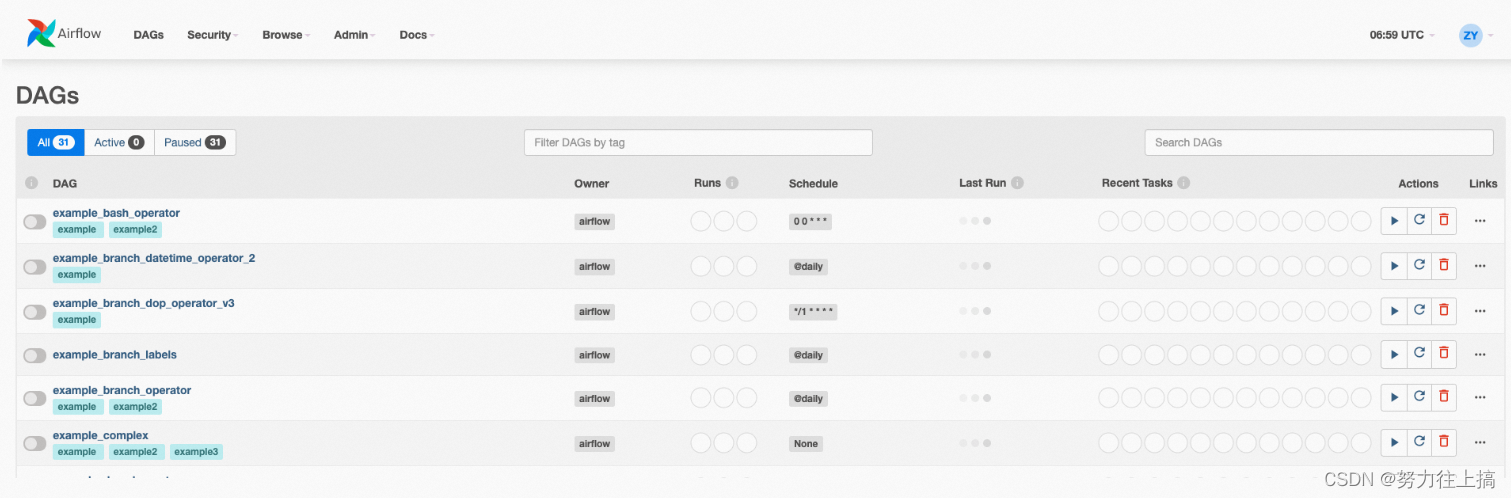Viewport: 1511px width, 498px height.
Task: Open the example_branch_operator link
Action: (x=122, y=390)
